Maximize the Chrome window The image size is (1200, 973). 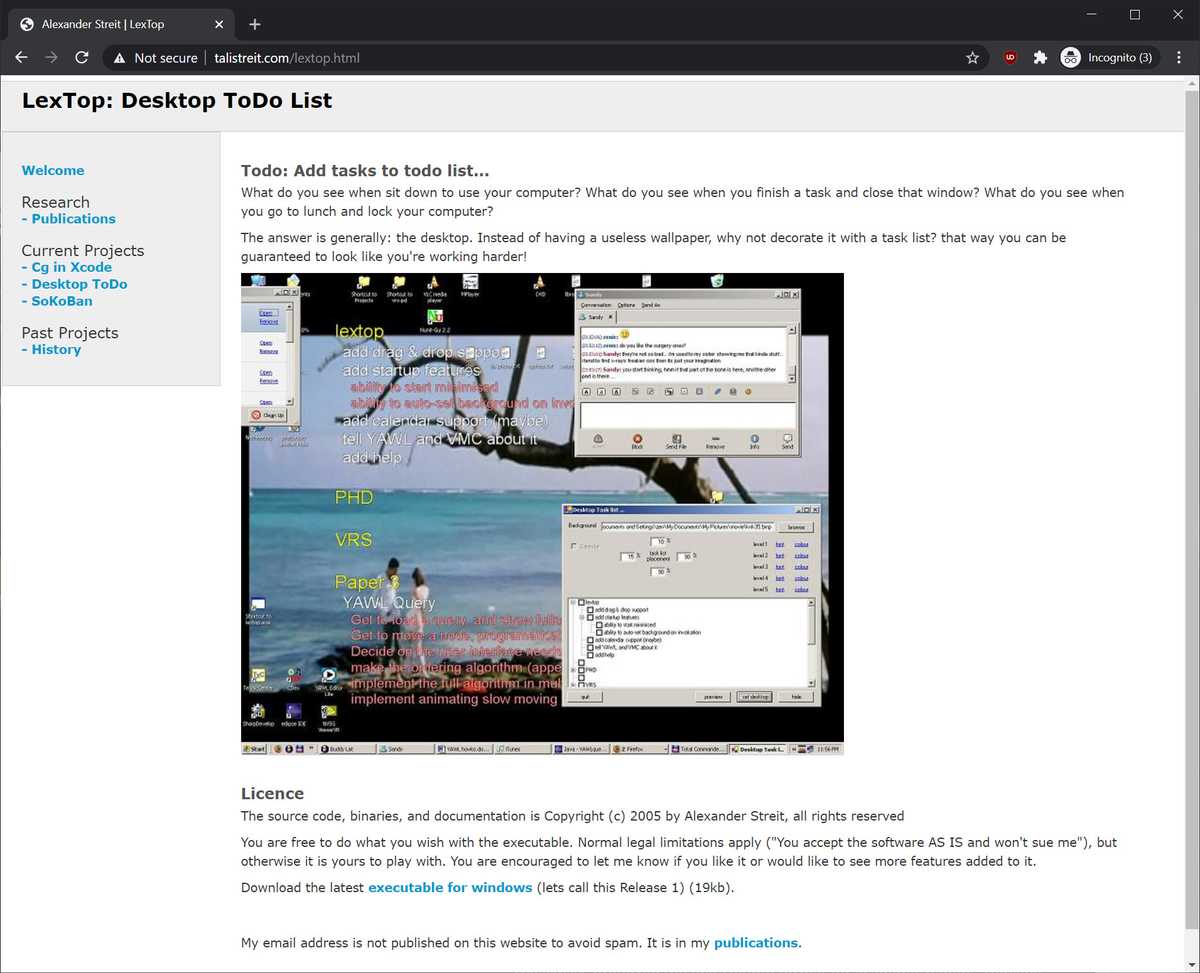(x=1135, y=14)
